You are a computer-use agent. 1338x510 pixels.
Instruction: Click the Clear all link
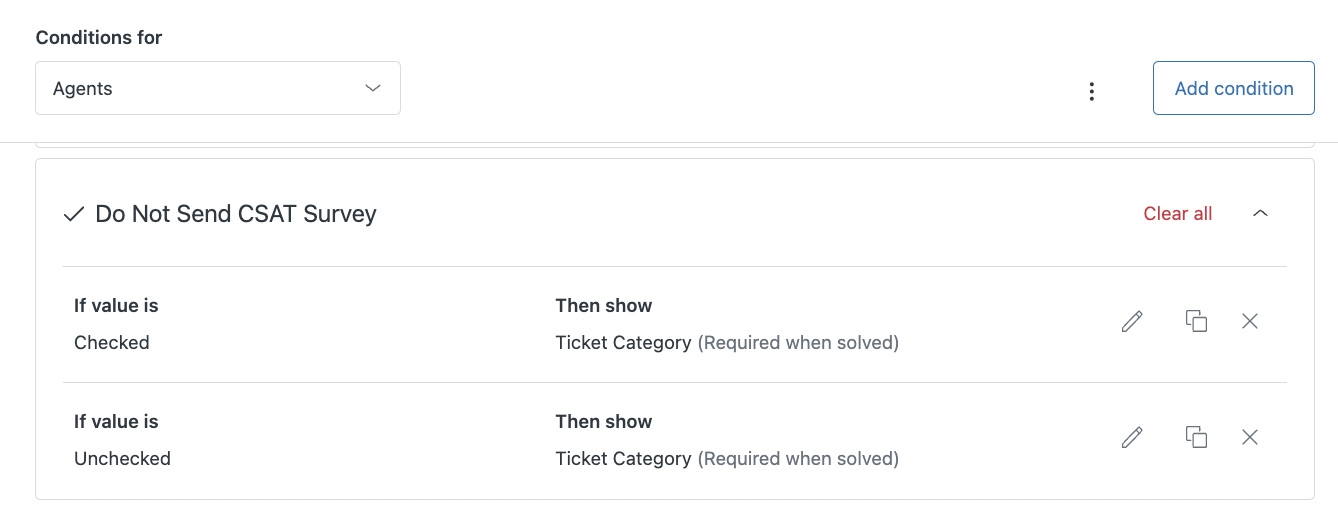1177,214
